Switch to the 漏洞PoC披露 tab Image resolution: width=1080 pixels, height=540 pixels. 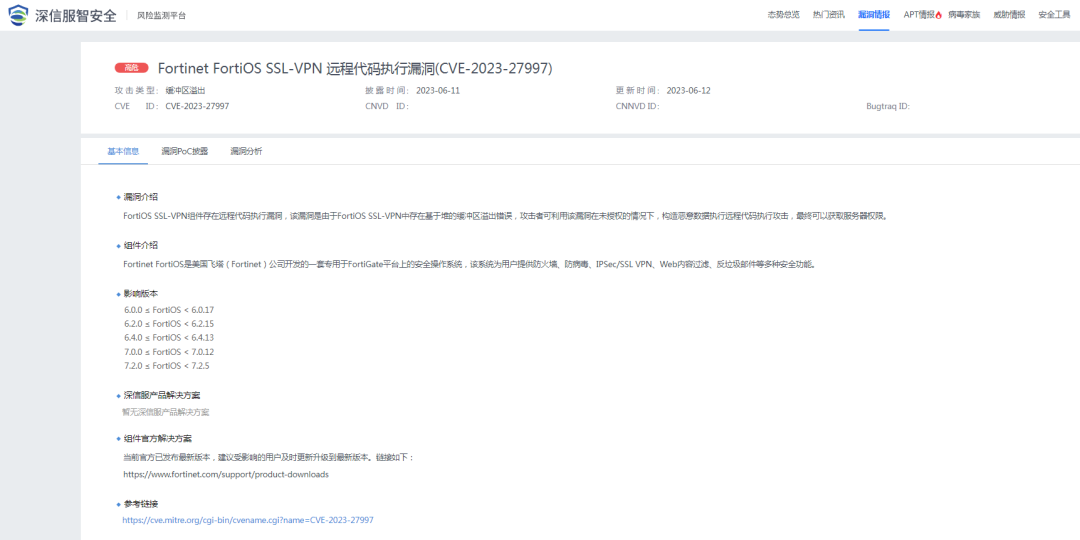tap(185, 151)
